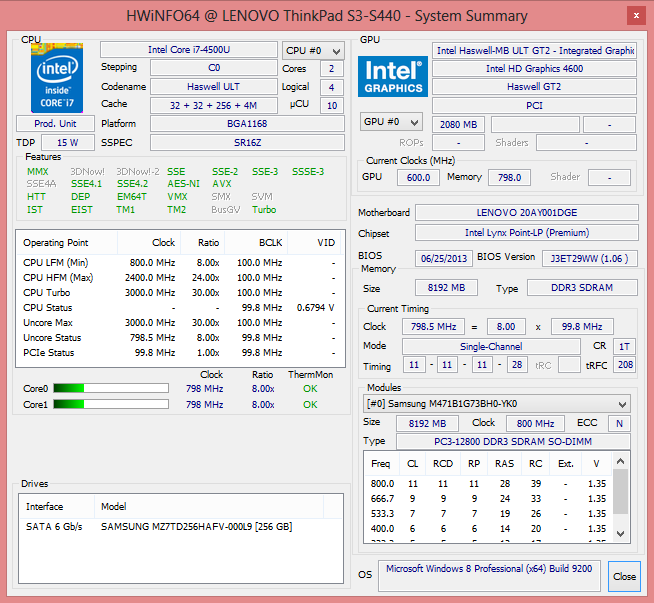The height and width of the screenshot is (603, 654).
Task: Click the LENOVO 20AY001DGE motherboard field
Action: (527, 213)
